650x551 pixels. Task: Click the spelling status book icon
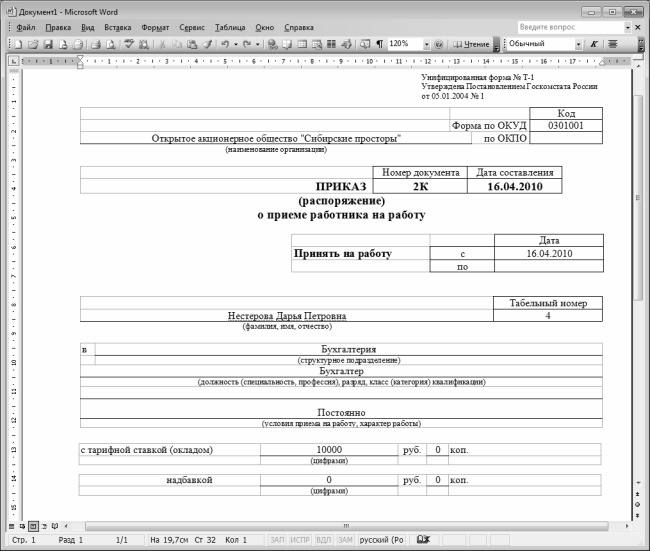pyautogui.click(x=423, y=539)
